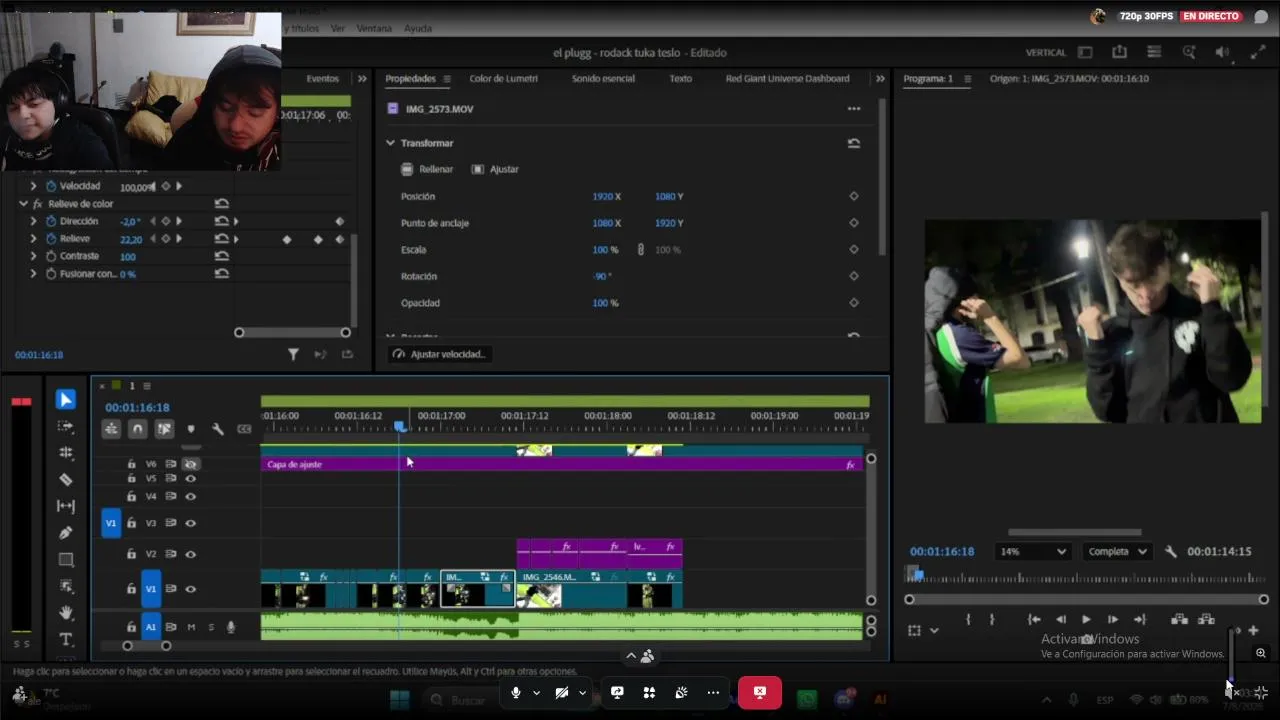1280x720 pixels.
Task: Click the Lift button in Program monitor
Action: click(x=1179, y=620)
